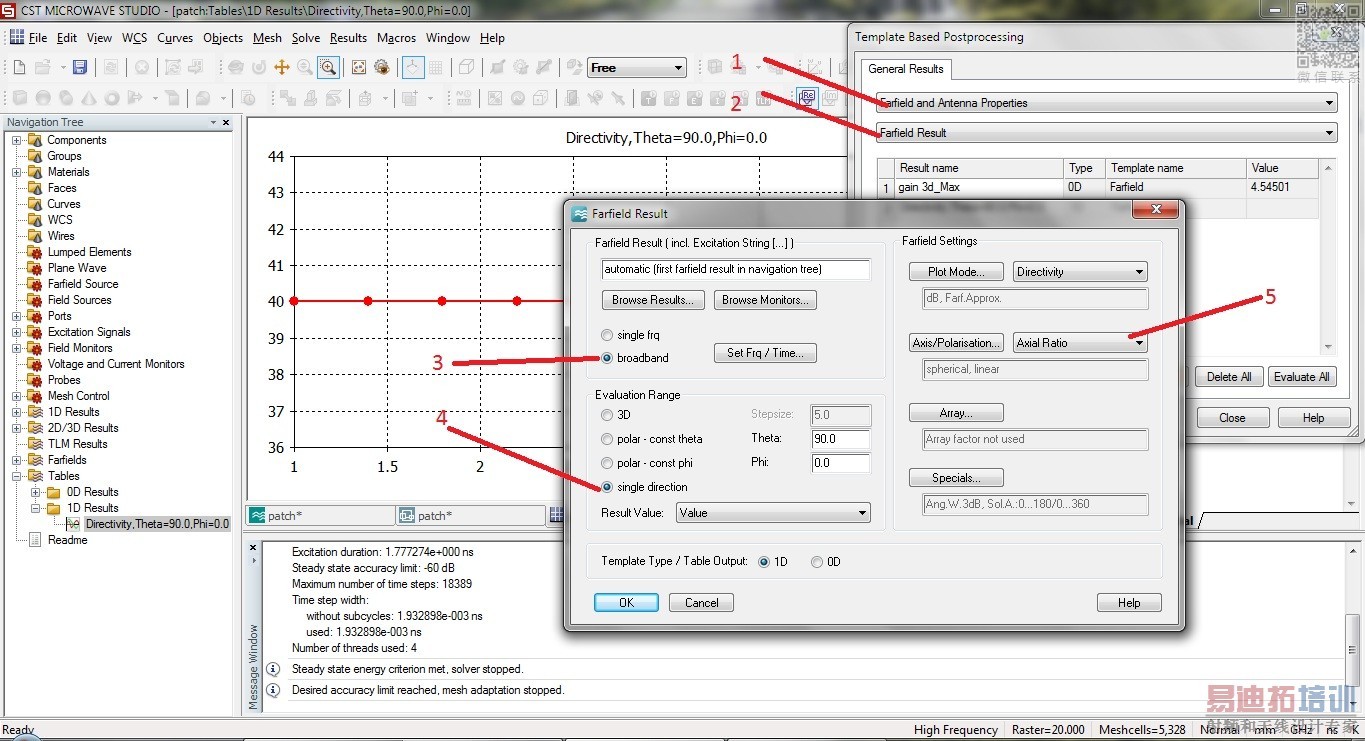Switch to the General Results tab
Viewport: 1365px width, 741px height.
pyautogui.click(x=906, y=69)
